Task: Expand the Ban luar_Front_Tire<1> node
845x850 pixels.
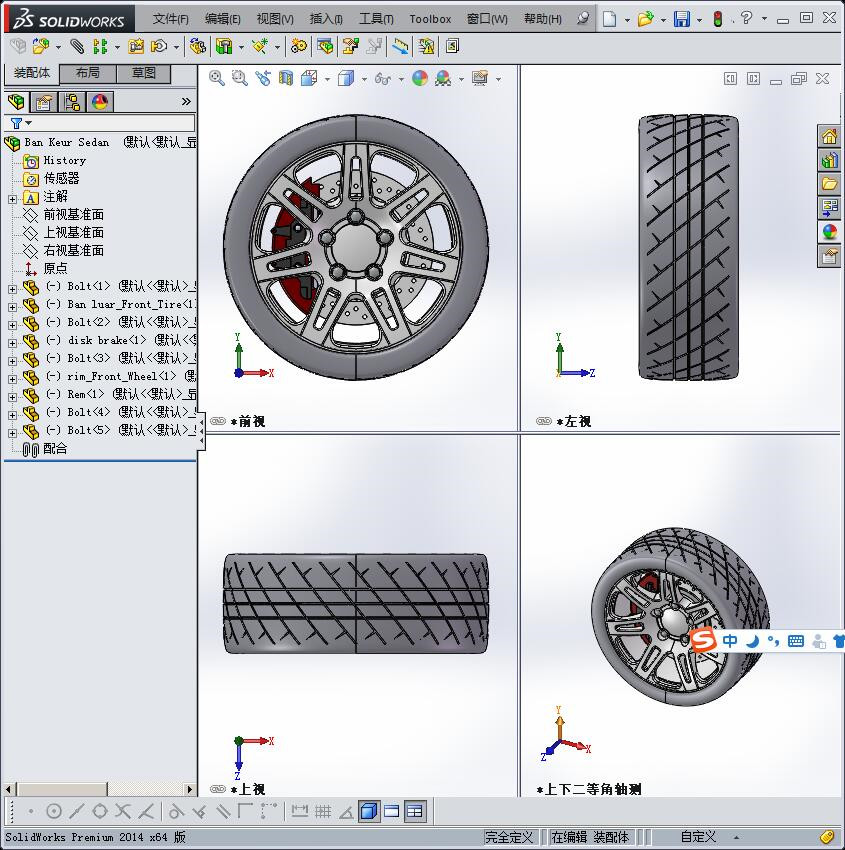Action: point(12,307)
